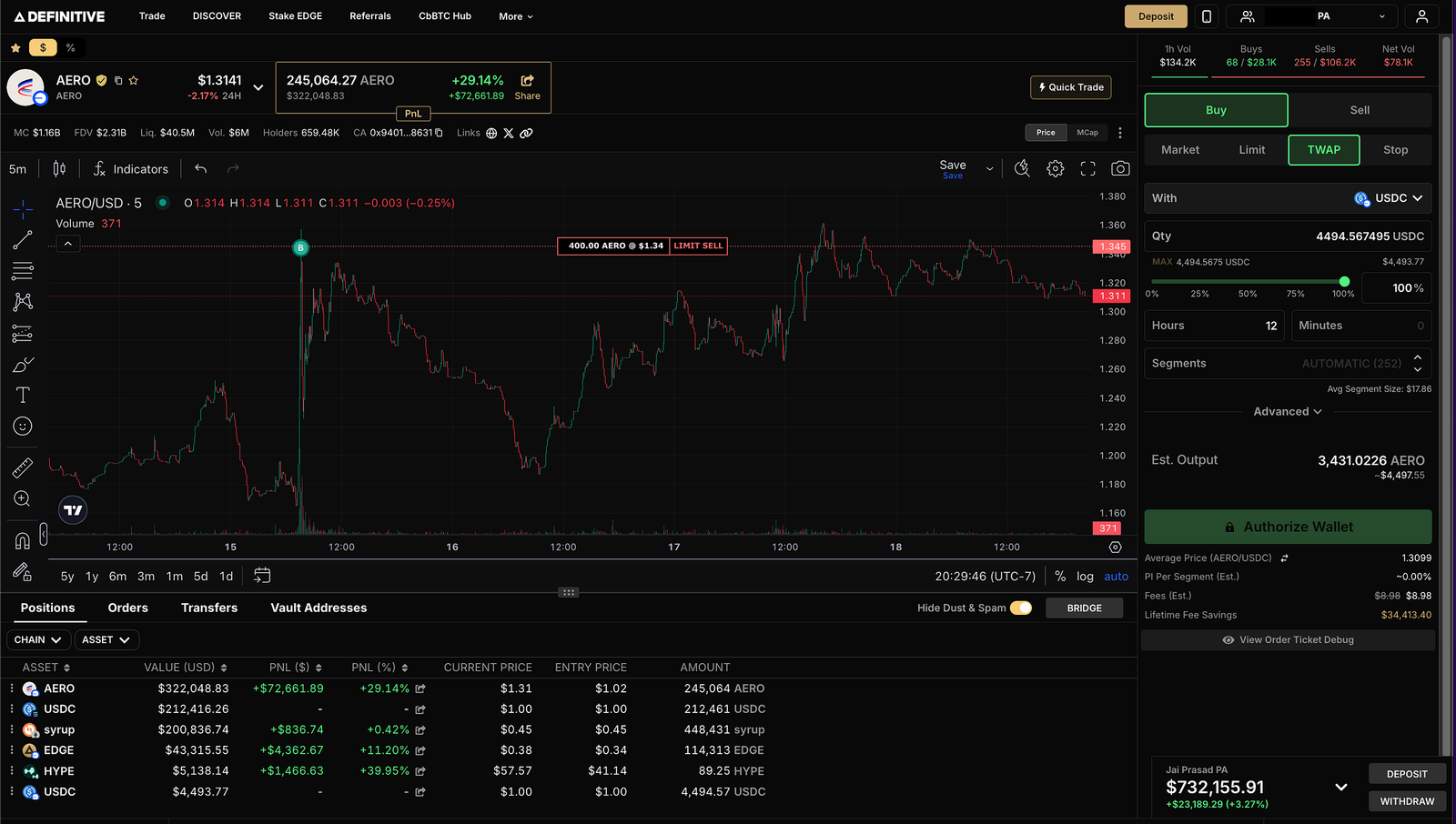Open the user profile icon
The height and width of the screenshot is (824, 1456).
point(1421,16)
